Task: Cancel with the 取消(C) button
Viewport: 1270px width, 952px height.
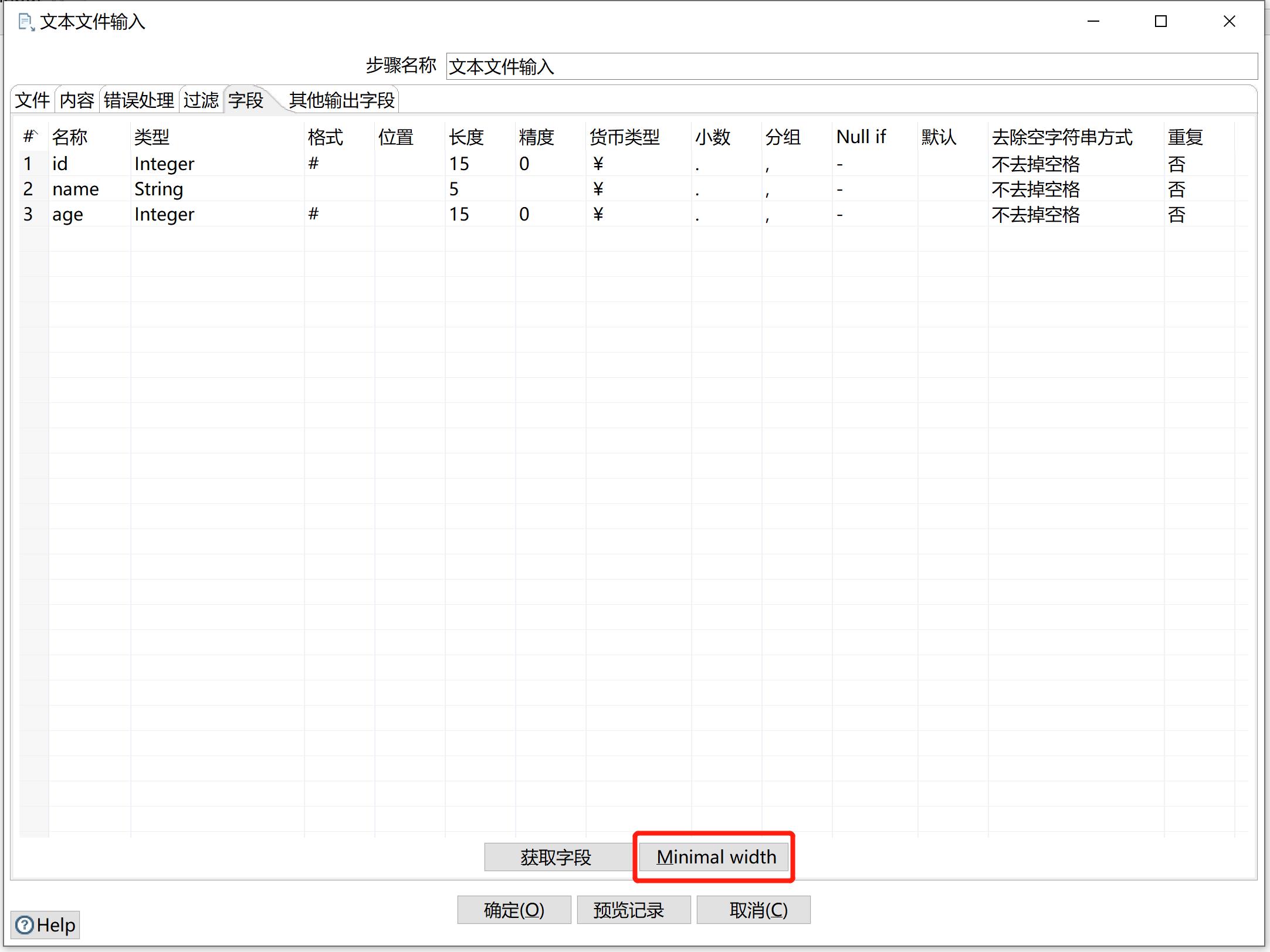Action: (x=753, y=910)
